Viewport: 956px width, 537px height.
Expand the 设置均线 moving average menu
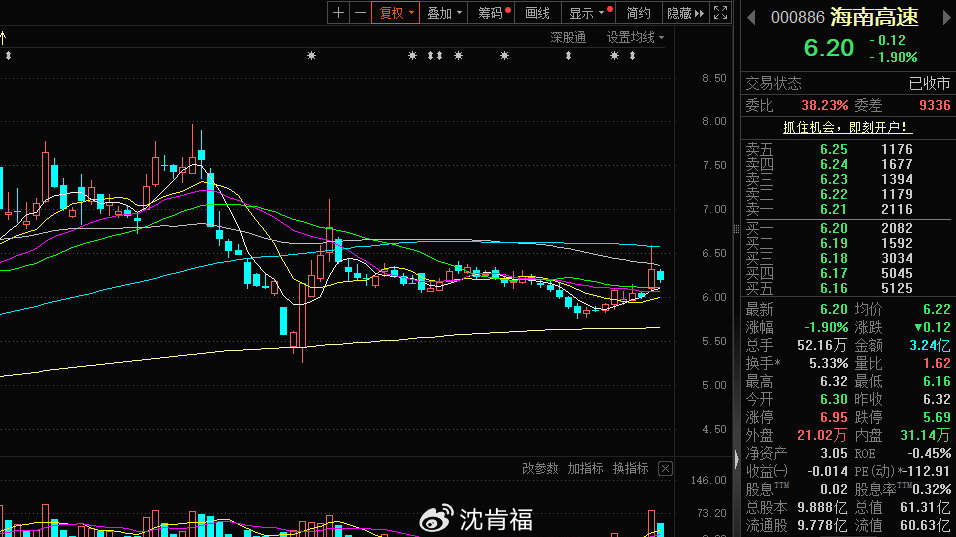(x=635, y=38)
